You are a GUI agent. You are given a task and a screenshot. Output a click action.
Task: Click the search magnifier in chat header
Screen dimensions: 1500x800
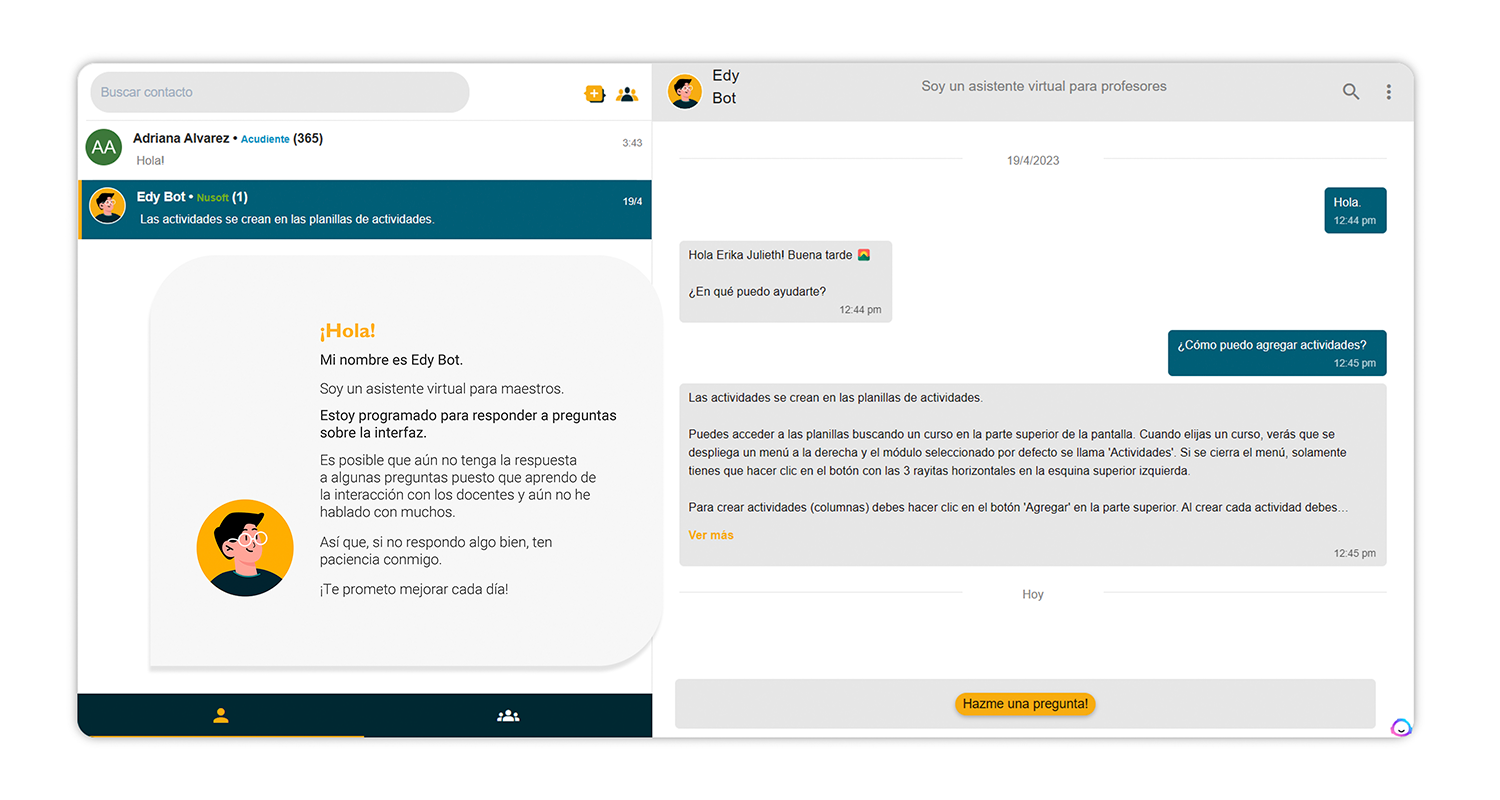[x=1351, y=92]
